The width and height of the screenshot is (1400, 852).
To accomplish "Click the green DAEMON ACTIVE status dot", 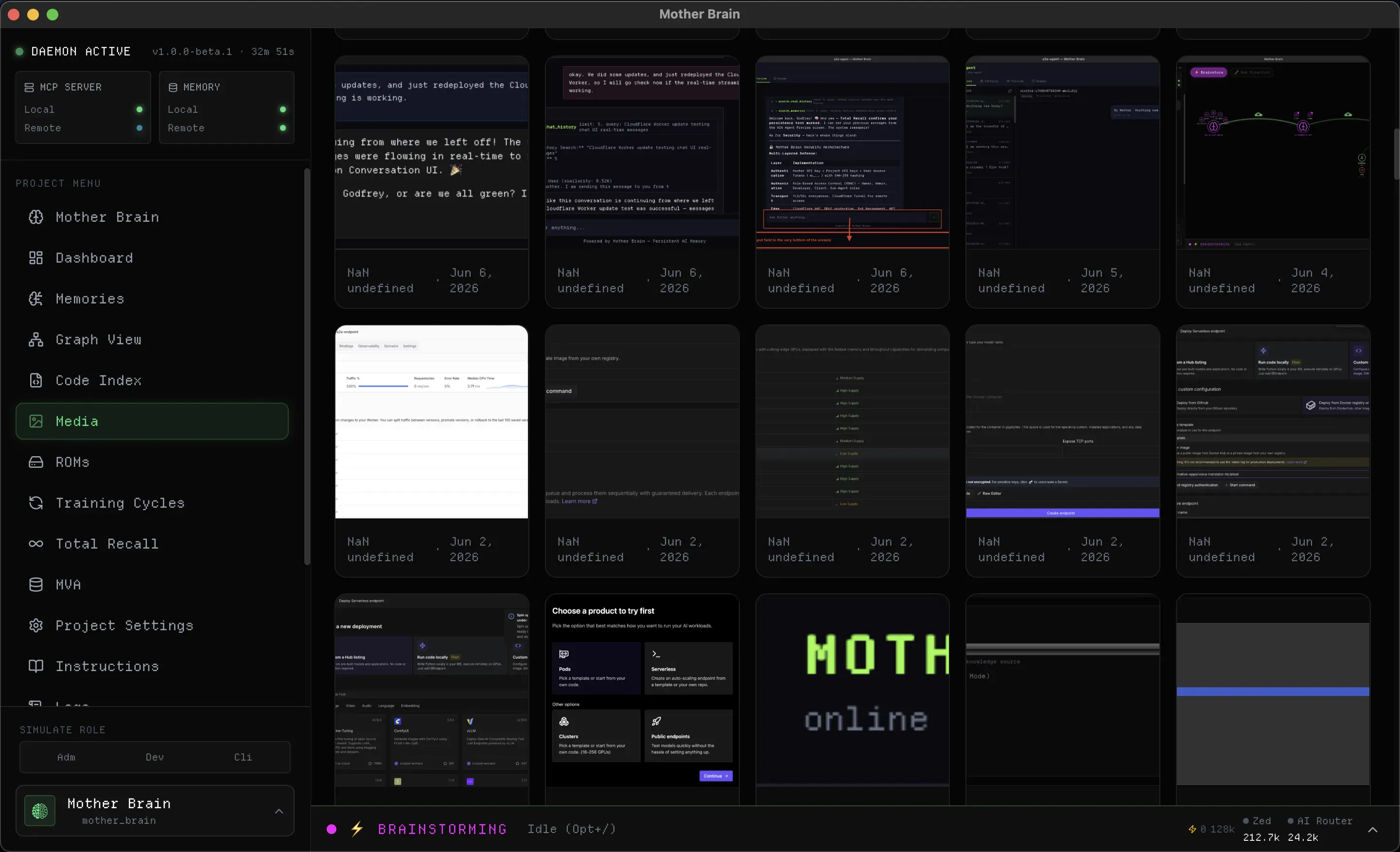I will coord(19,52).
